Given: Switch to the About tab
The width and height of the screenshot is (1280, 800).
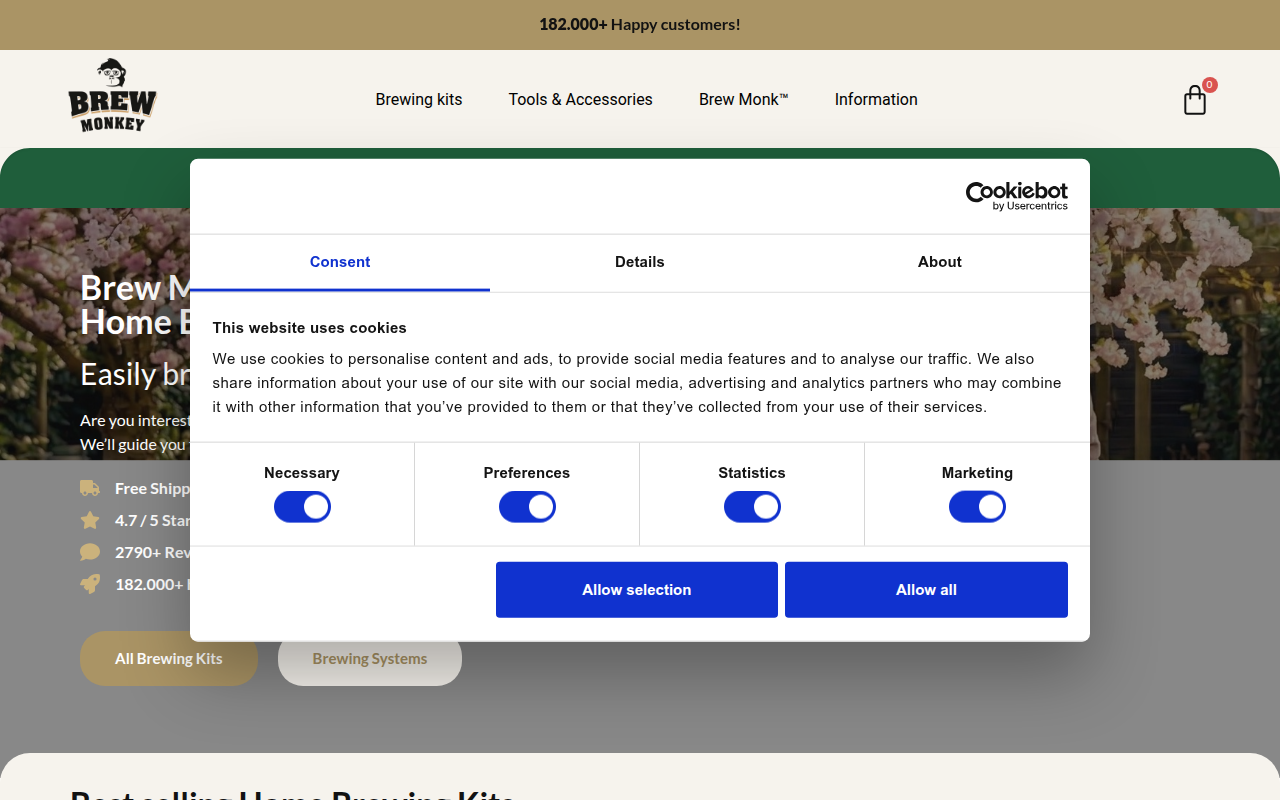Looking at the screenshot, I should (940, 262).
